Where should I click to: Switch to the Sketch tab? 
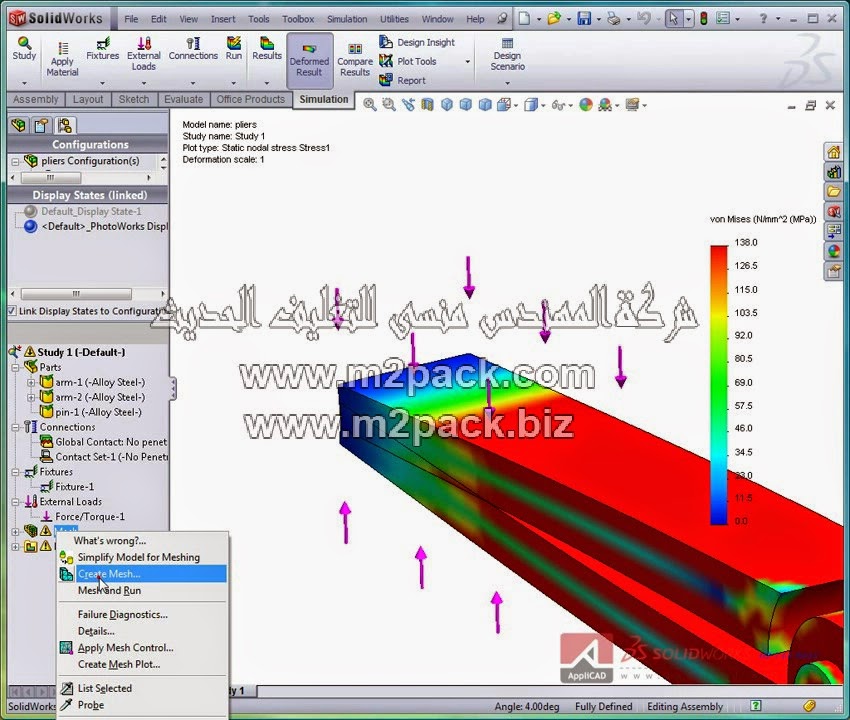(134, 99)
